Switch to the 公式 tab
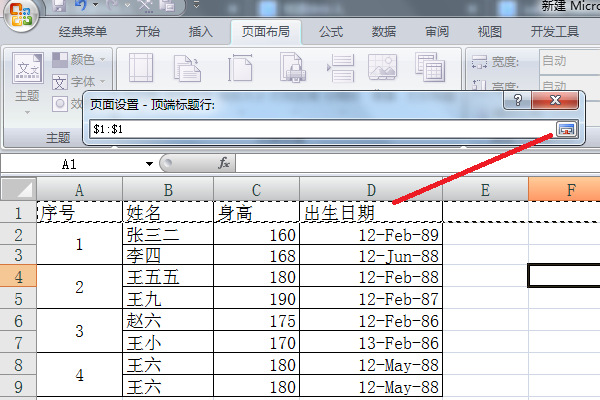The width and height of the screenshot is (600, 400). tap(331, 32)
